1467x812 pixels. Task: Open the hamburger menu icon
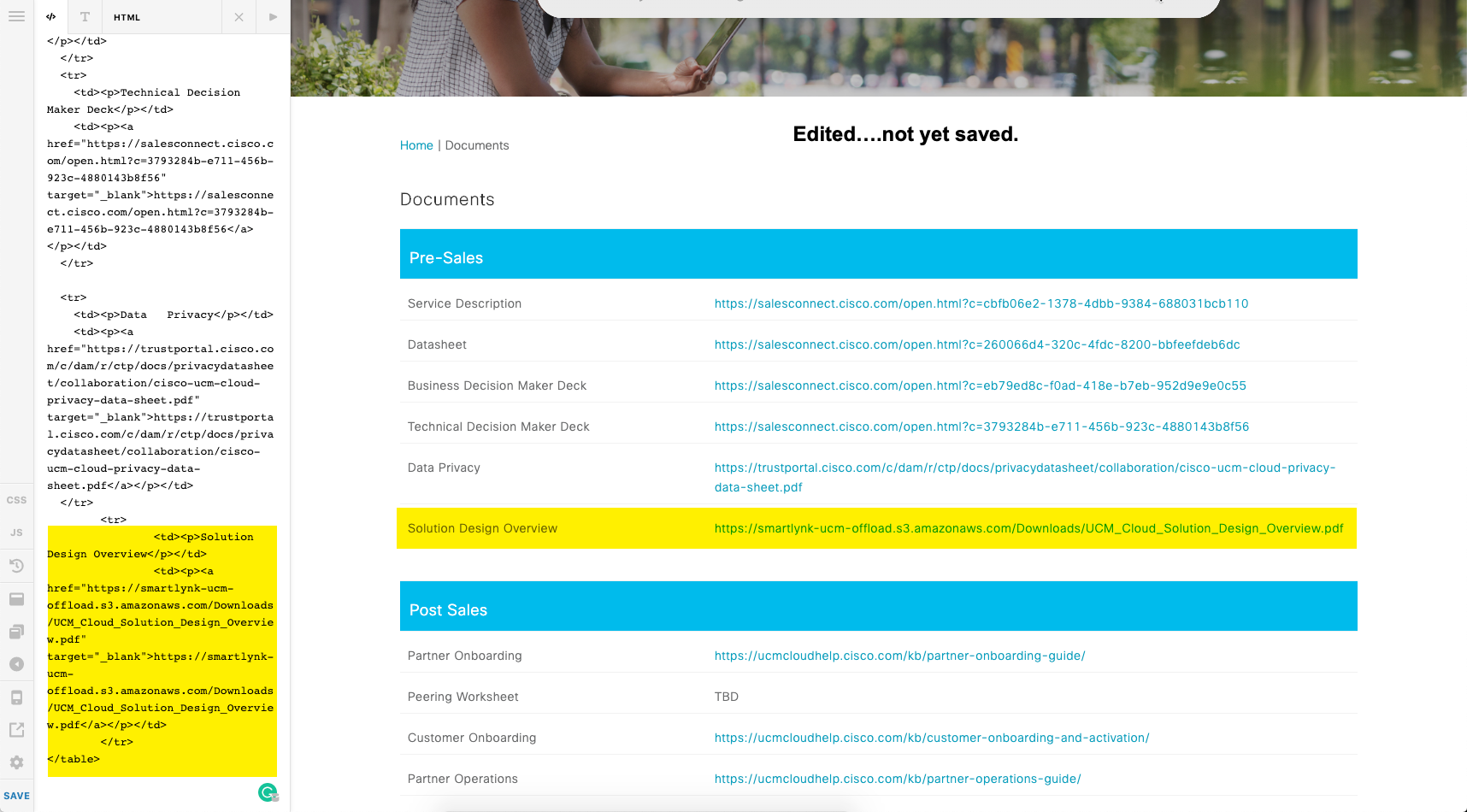point(16,16)
